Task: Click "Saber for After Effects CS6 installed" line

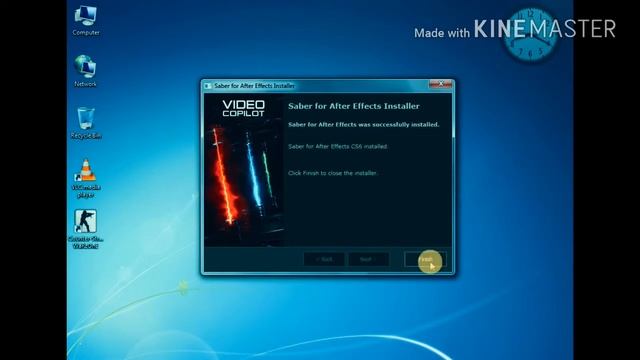Action: (x=338, y=146)
